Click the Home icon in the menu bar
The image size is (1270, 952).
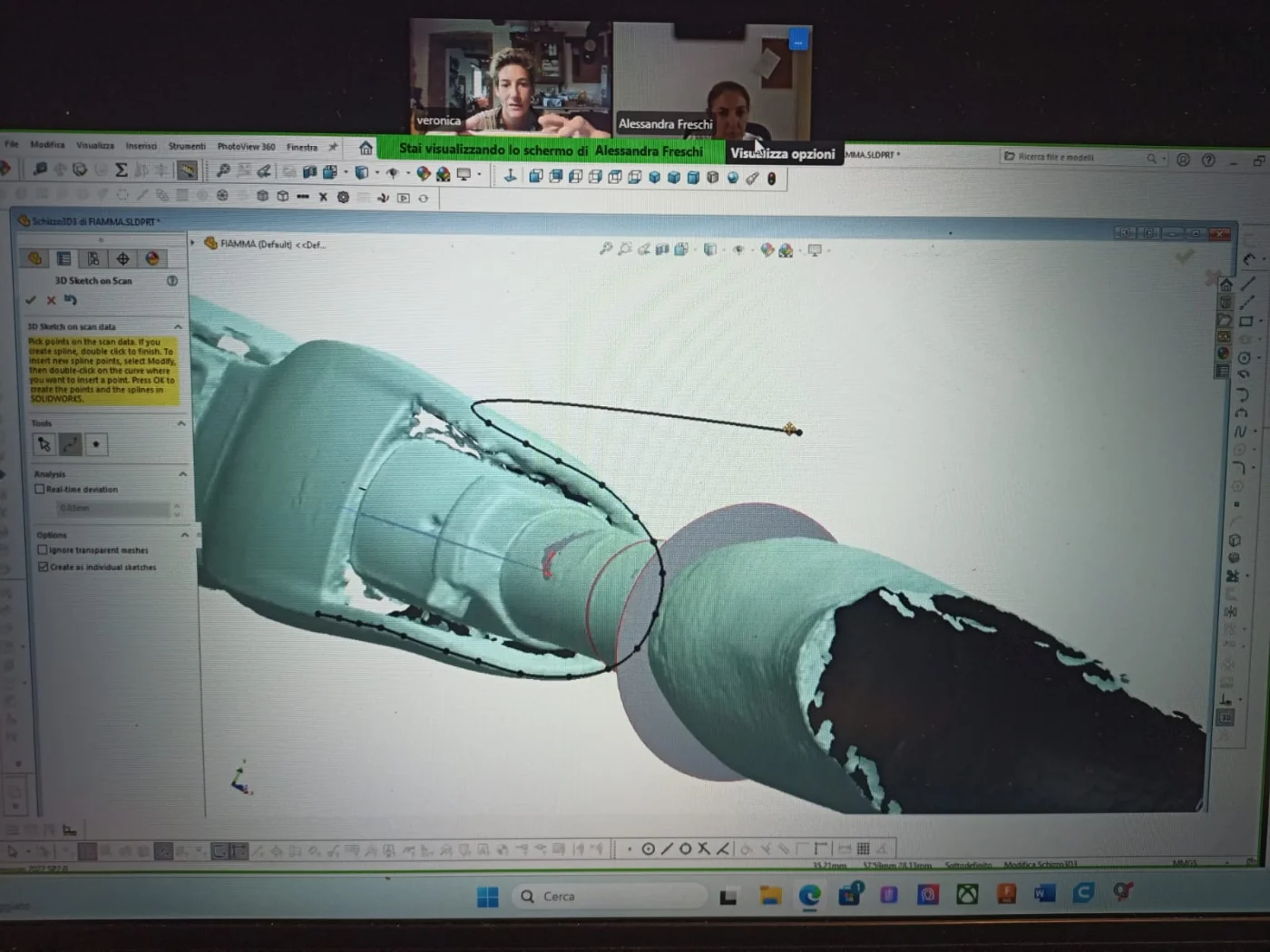[x=366, y=148]
